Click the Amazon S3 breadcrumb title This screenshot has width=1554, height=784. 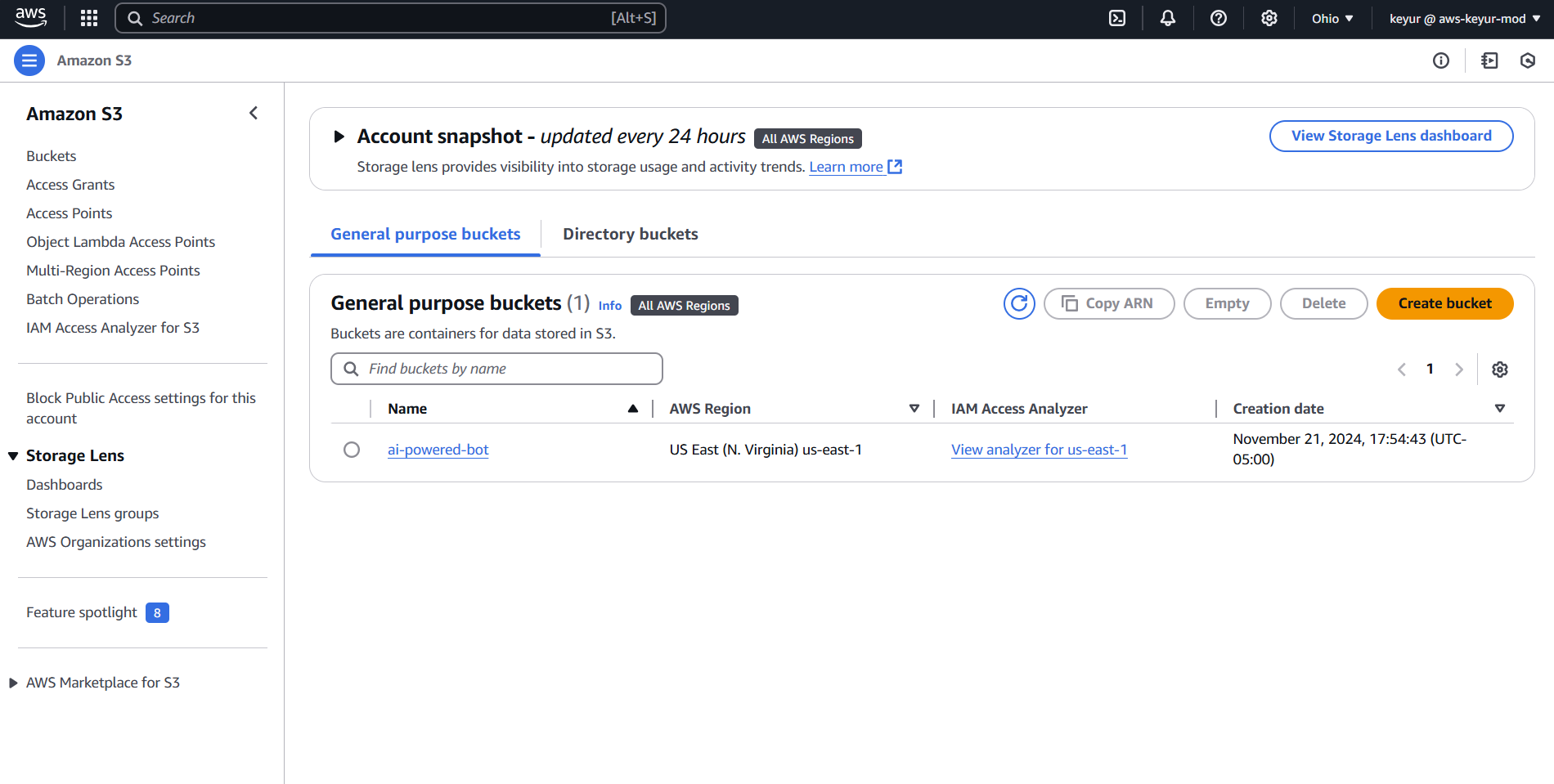tap(94, 60)
